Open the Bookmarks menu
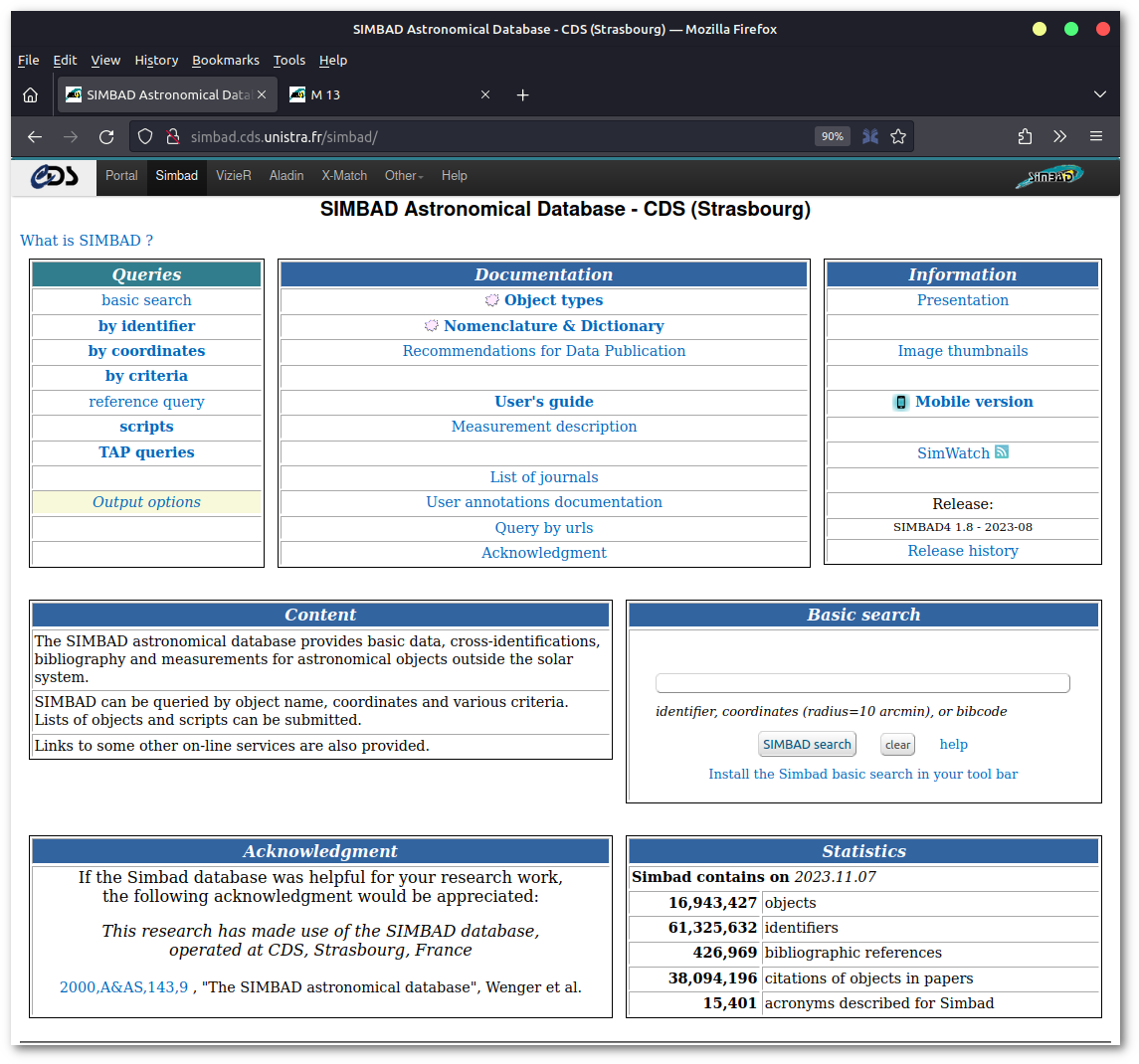1139x1064 pixels. (225, 61)
